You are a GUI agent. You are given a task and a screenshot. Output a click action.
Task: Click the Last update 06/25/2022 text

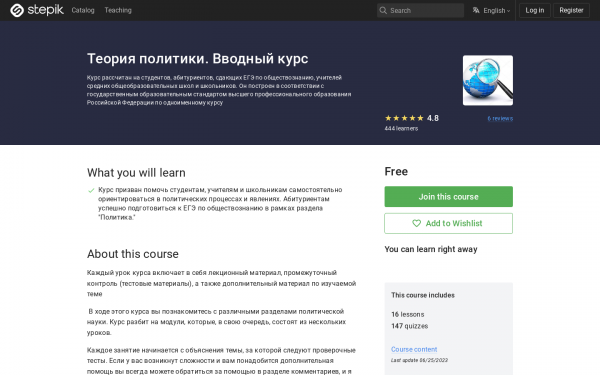pos(419,360)
